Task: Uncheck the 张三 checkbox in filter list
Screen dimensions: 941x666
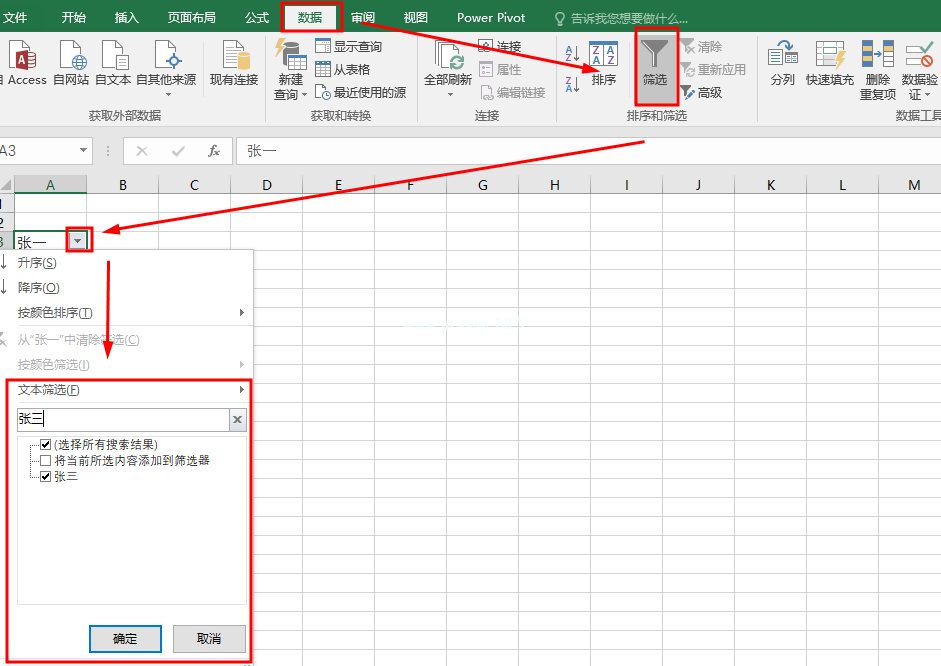Action: [x=45, y=477]
